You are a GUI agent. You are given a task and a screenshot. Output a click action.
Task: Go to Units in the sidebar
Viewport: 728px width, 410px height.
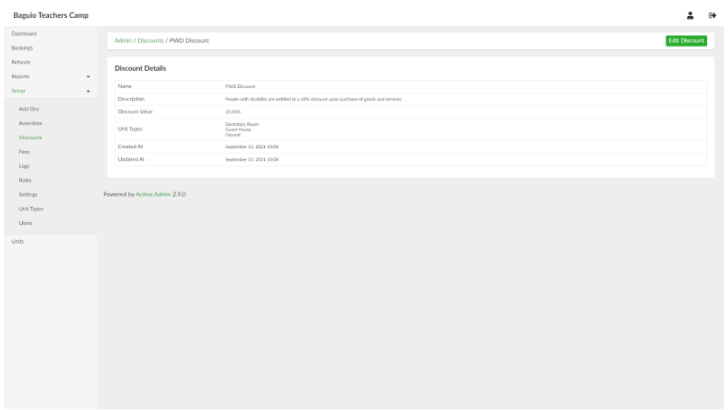pos(17,241)
